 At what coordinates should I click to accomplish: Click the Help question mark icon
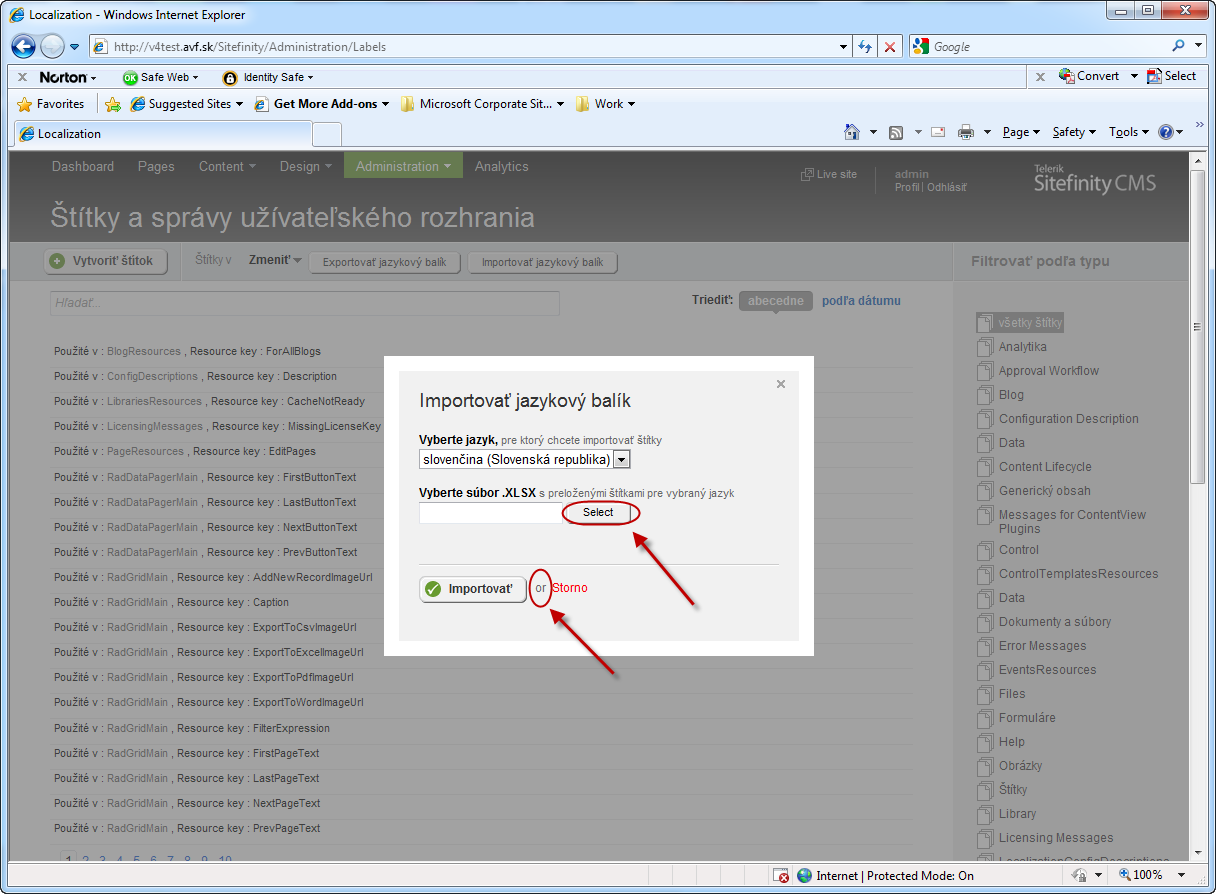[1165, 132]
